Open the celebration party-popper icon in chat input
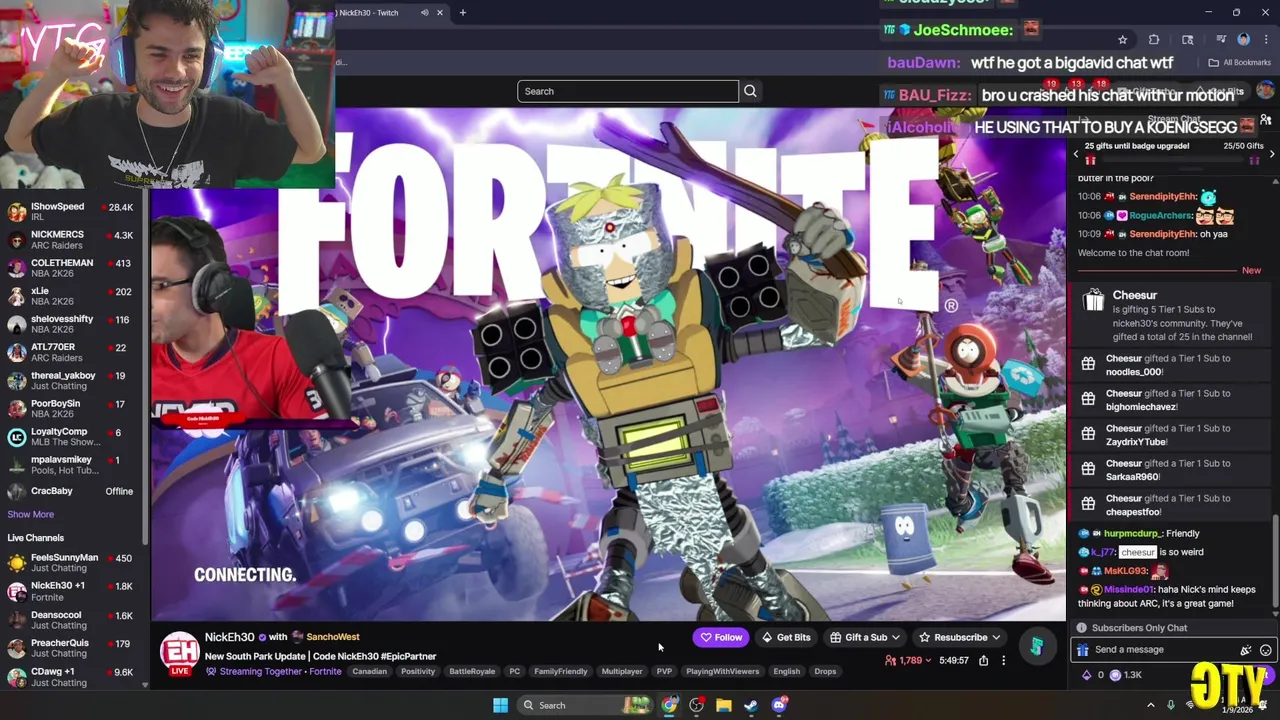Image resolution: width=1280 pixels, height=720 pixels. pos(1245,650)
